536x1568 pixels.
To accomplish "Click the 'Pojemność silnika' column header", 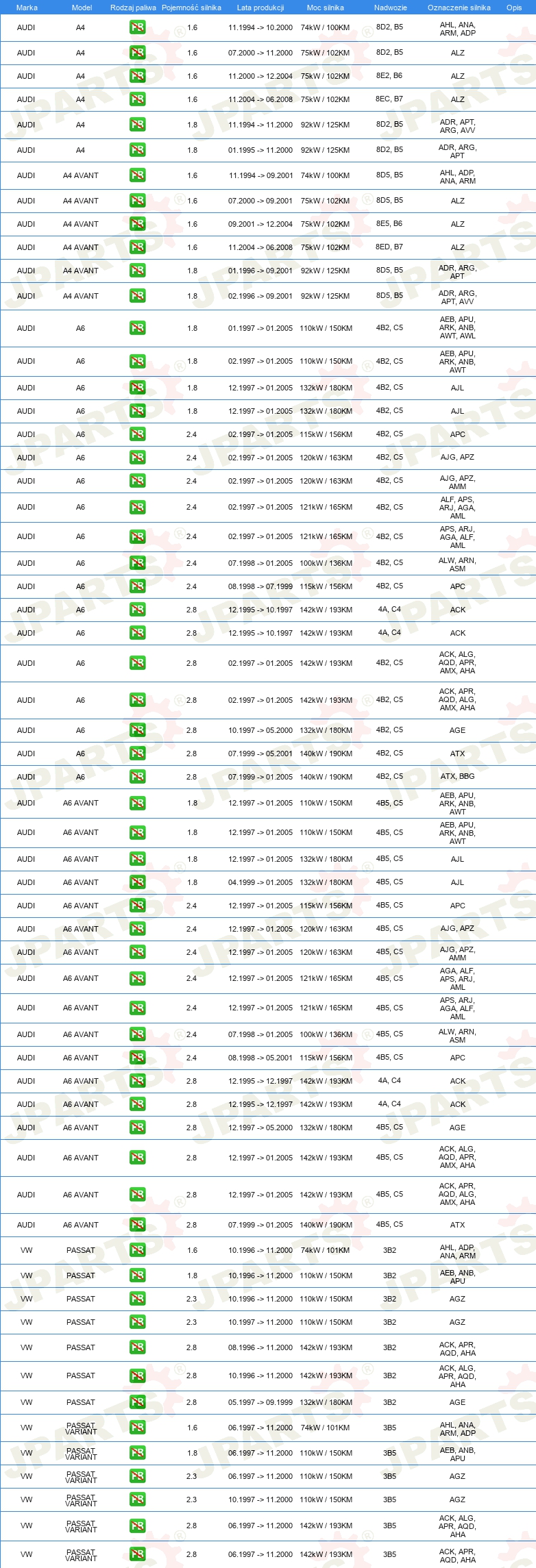I will pos(191,8).
